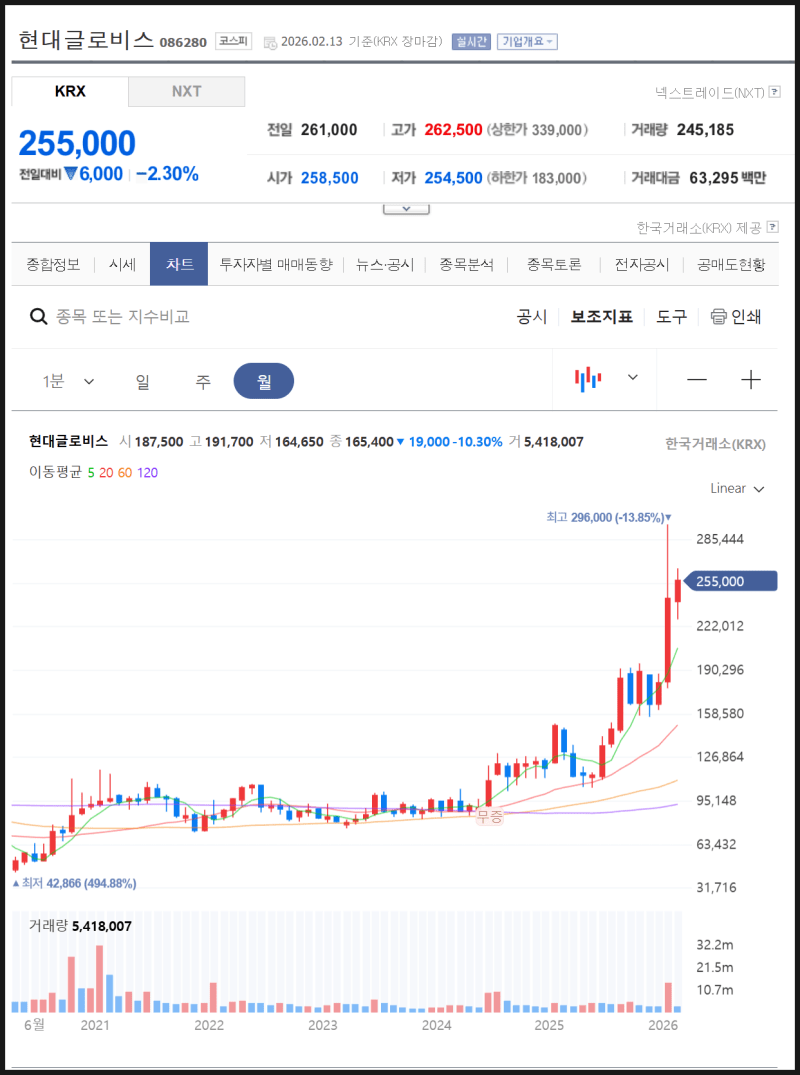Open the 공매도현황 tab
Viewport: 800px width, 1075px height.
tap(731, 265)
